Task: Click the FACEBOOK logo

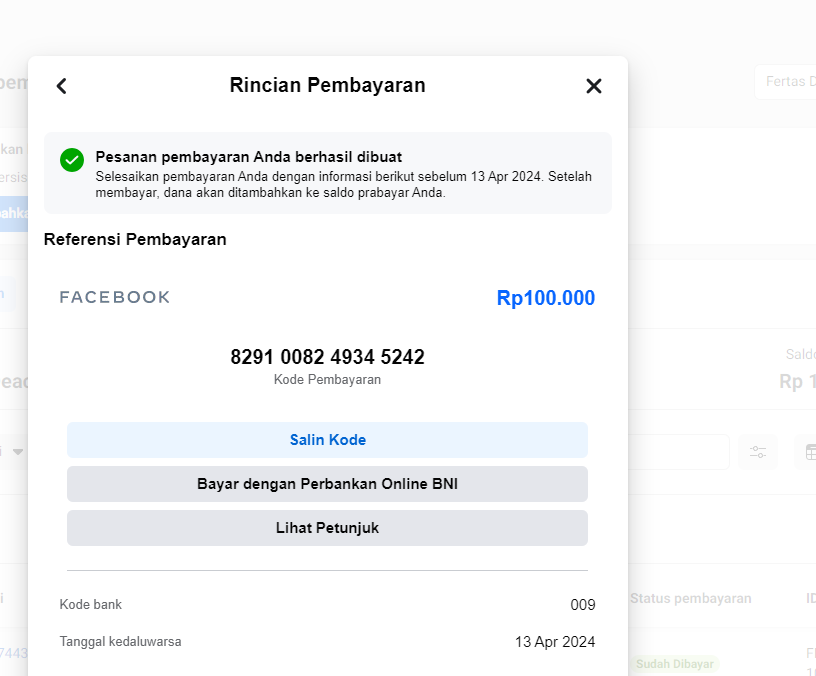Action: 115,297
